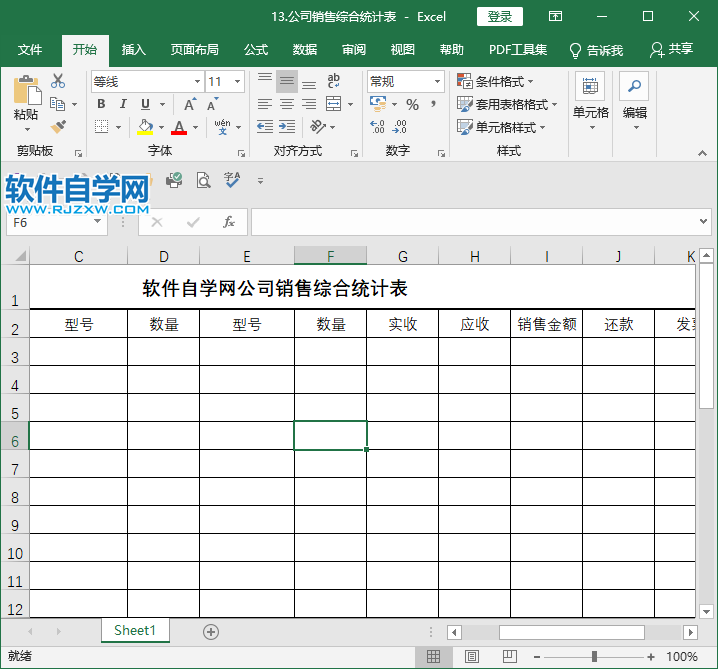Image resolution: width=718 pixels, height=669 pixels.
Task: Click 告诉我 tell me search
Action: [596, 50]
